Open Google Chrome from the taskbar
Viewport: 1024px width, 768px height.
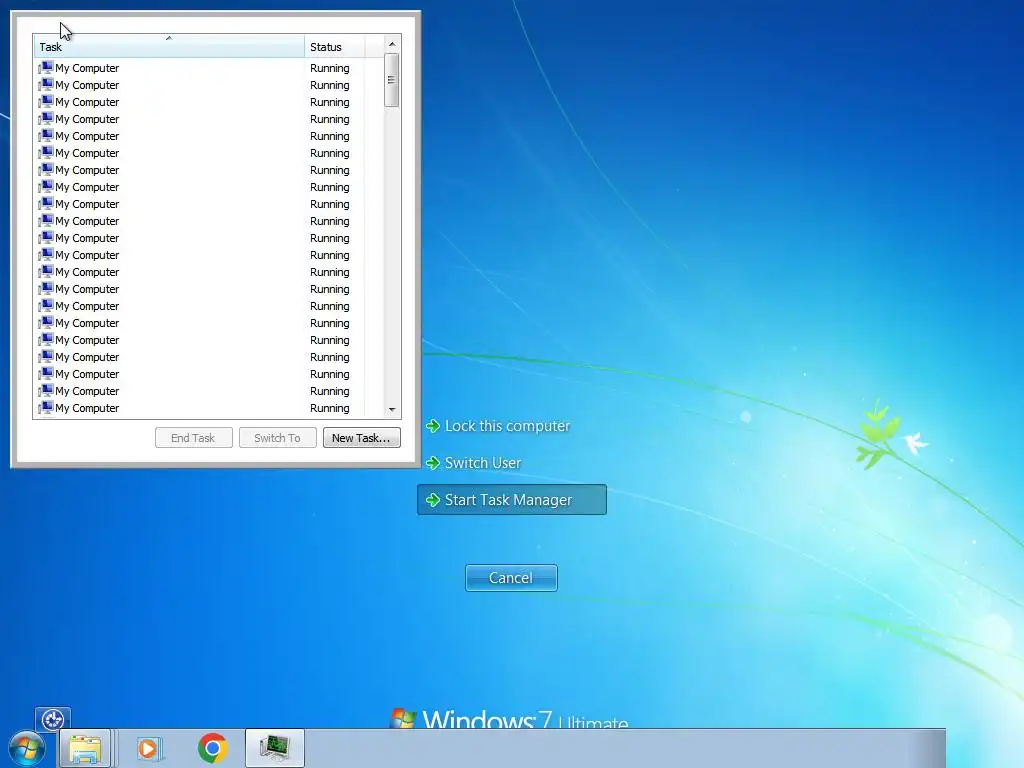point(212,748)
